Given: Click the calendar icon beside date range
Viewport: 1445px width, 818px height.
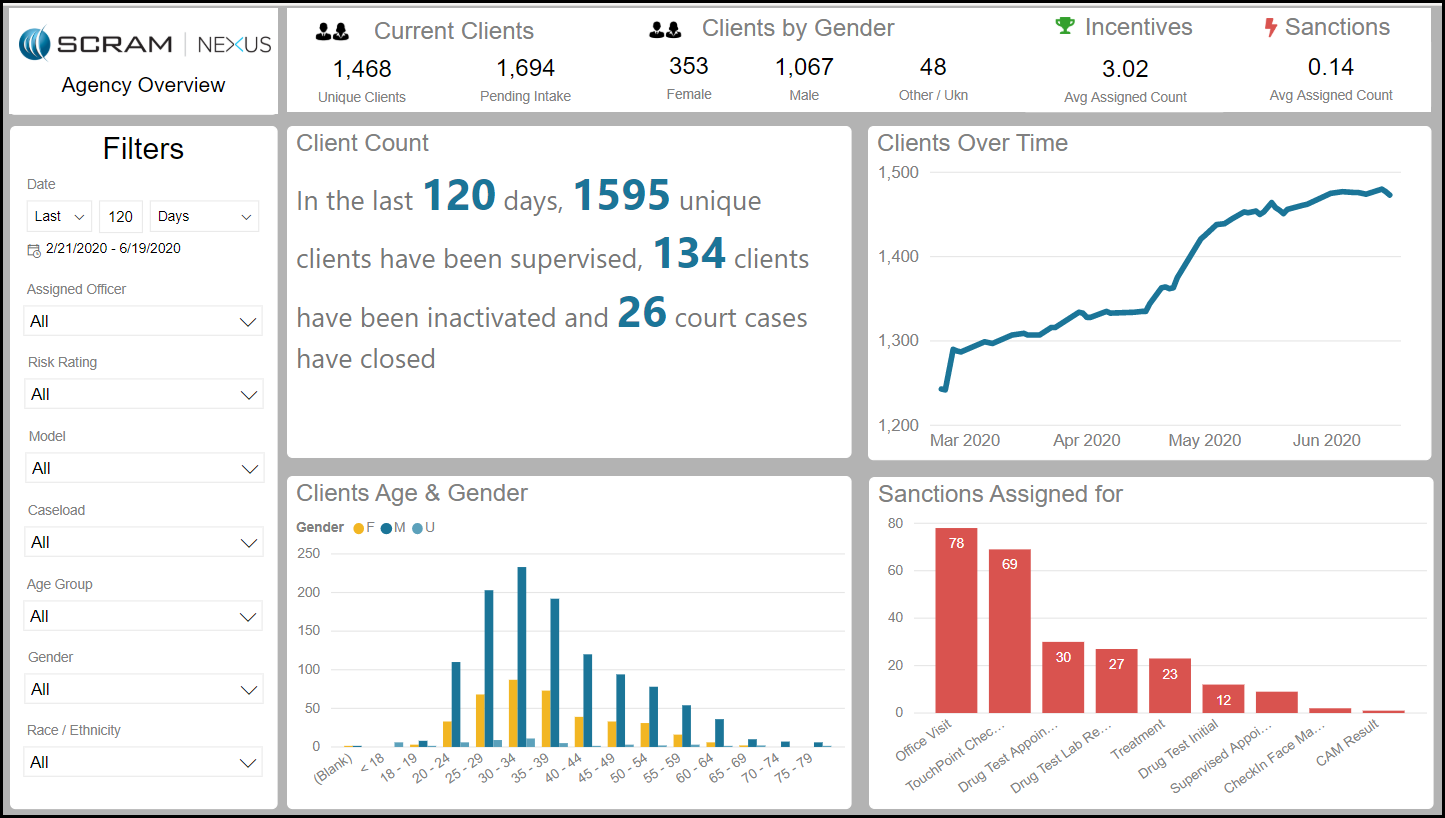Looking at the screenshot, I should click(x=34, y=249).
